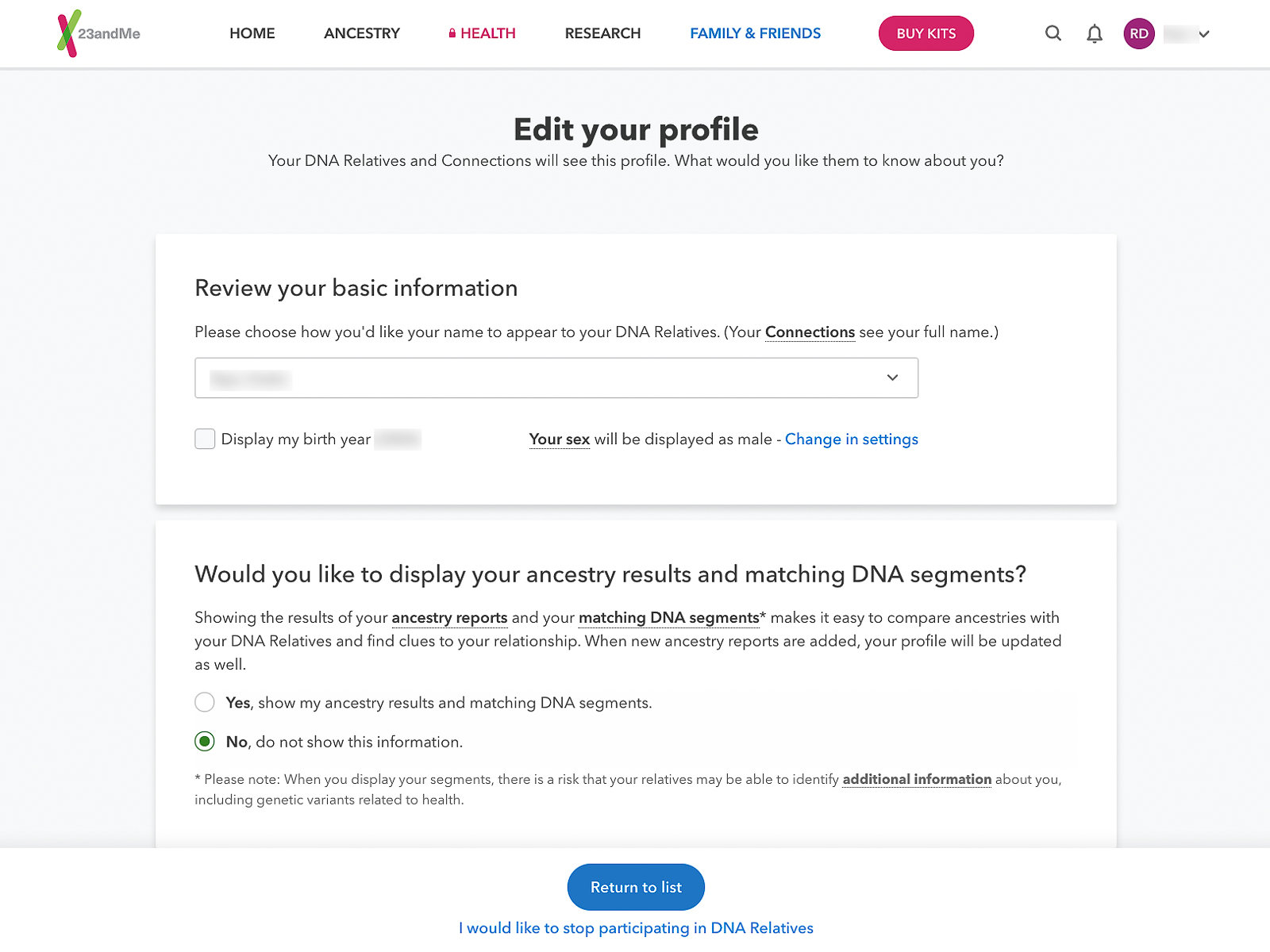The height and width of the screenshot is (952, 1270).
Task: Click the RD profile avatar
Action: pyautogui.click(x=1138, y=33)
